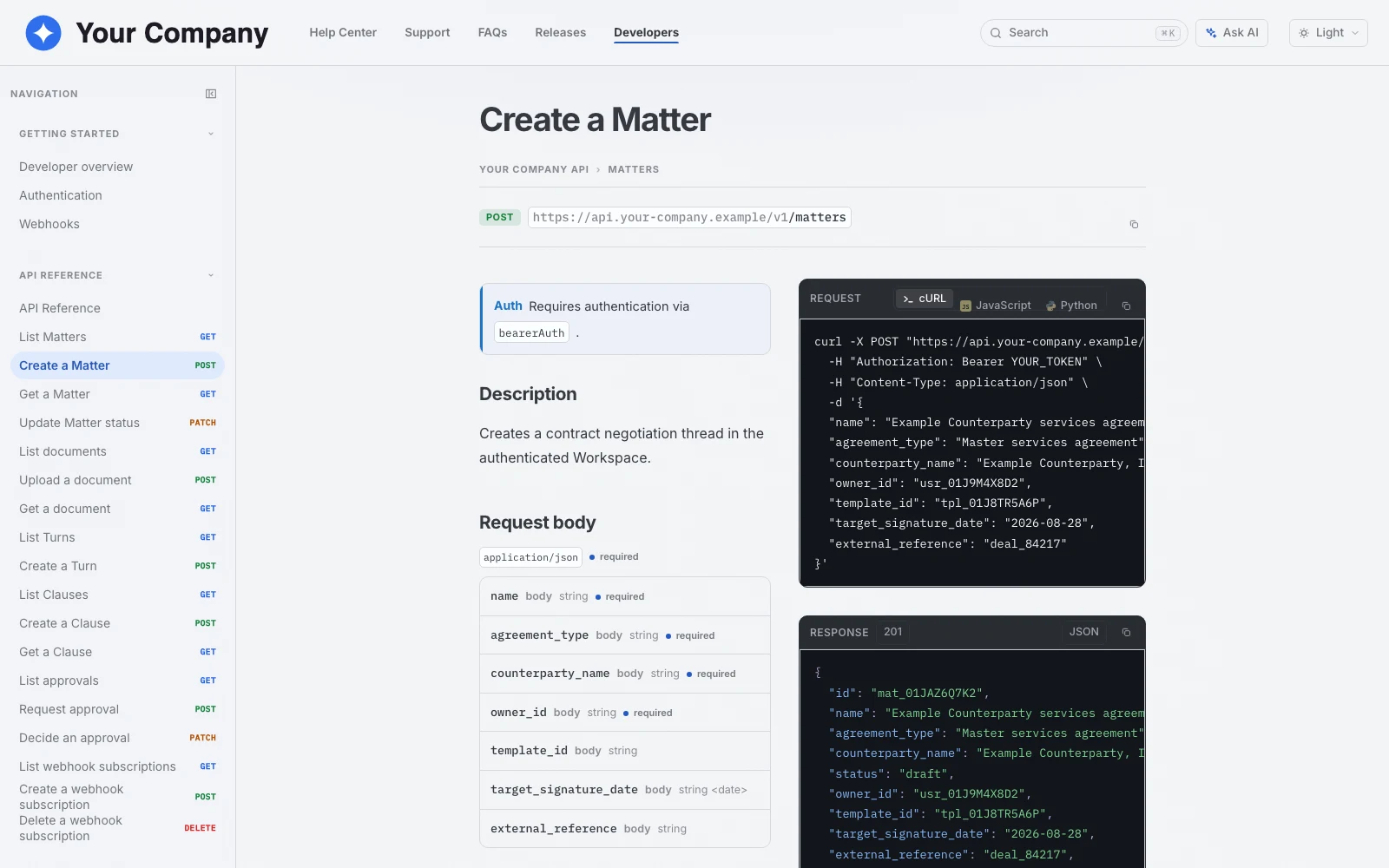Click the Your Company logo icon
The image size is (1389, 868).
[x=43, y=33]
